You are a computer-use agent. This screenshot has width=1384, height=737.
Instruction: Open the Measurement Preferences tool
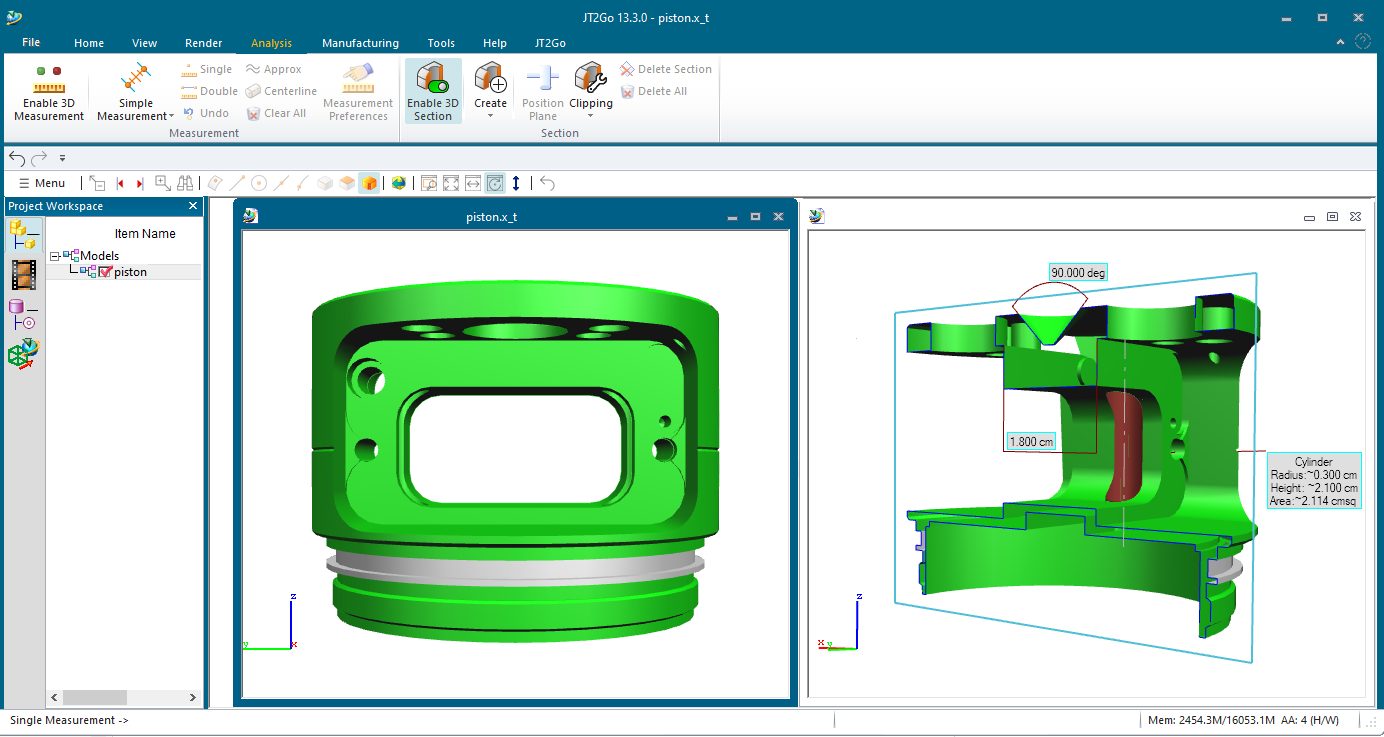coord(357,90)
